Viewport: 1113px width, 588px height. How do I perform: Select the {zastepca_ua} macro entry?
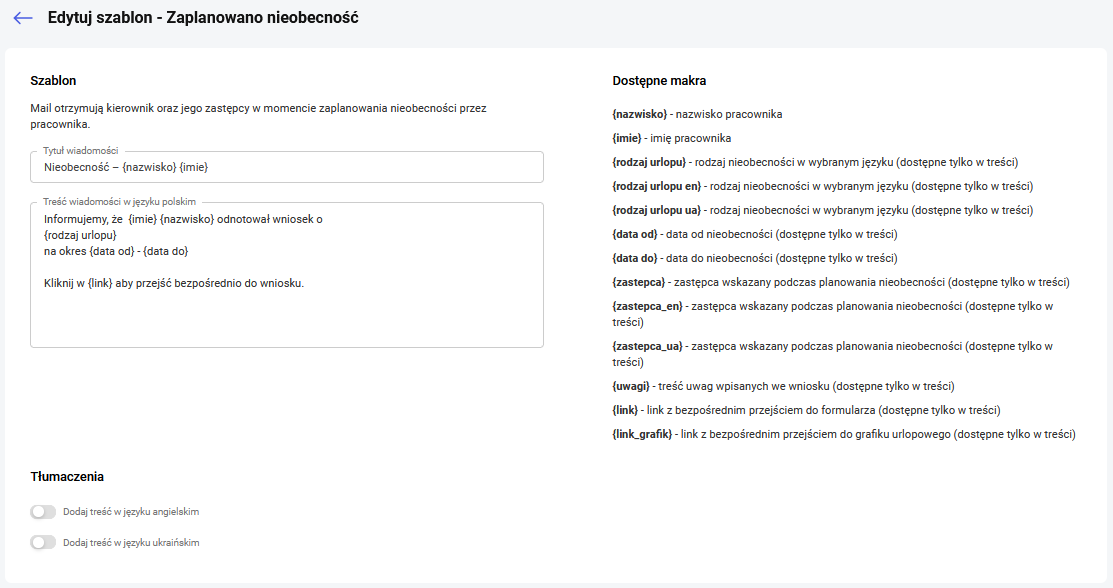(647, 347)
